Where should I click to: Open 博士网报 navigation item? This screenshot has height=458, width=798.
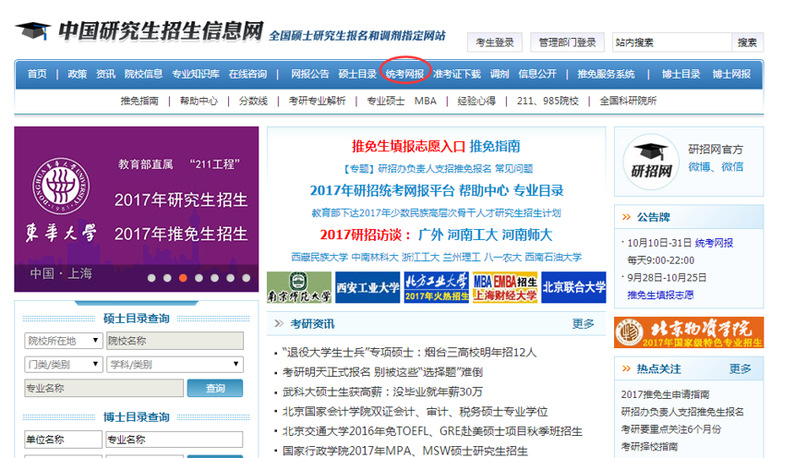point(731,74)
